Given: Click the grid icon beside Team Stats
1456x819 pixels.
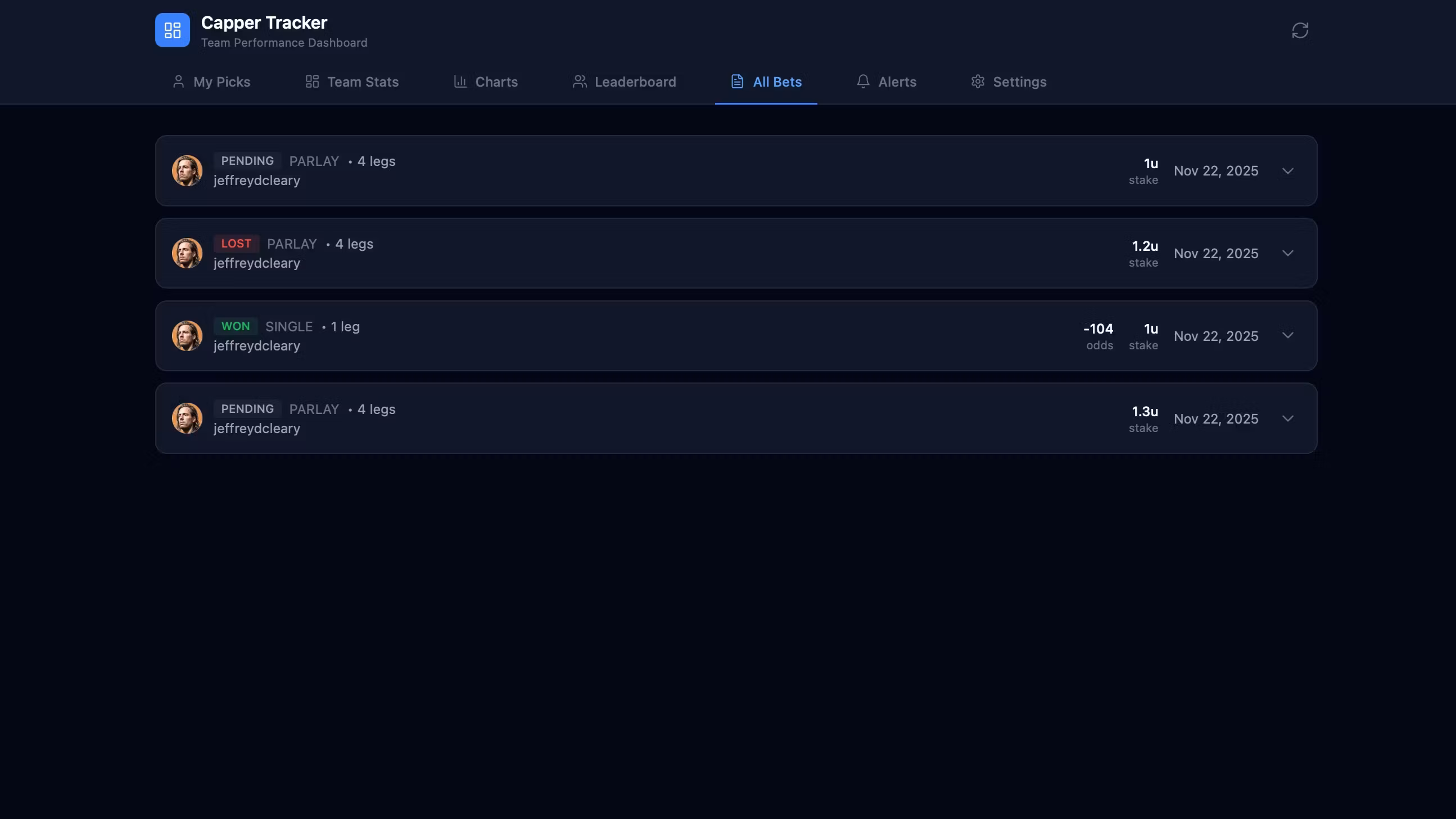Looking at the screenshot, I should (312, 82).
